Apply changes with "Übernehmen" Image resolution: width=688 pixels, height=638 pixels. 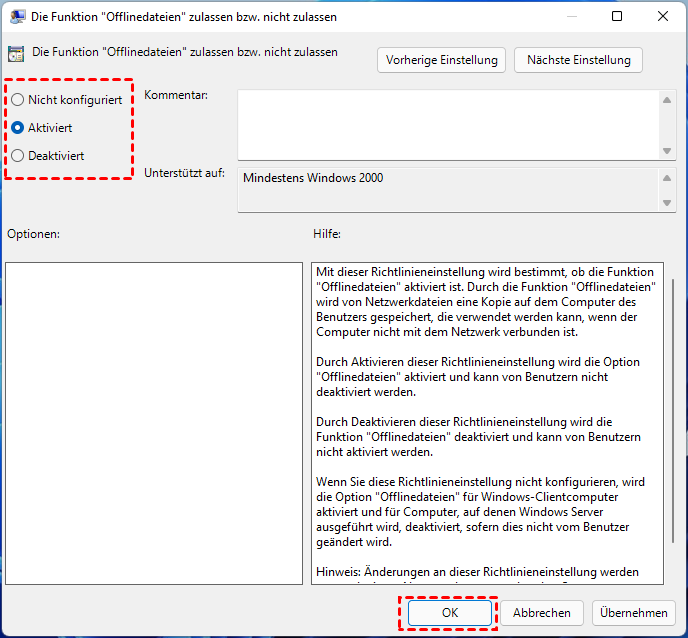[634, 613]
